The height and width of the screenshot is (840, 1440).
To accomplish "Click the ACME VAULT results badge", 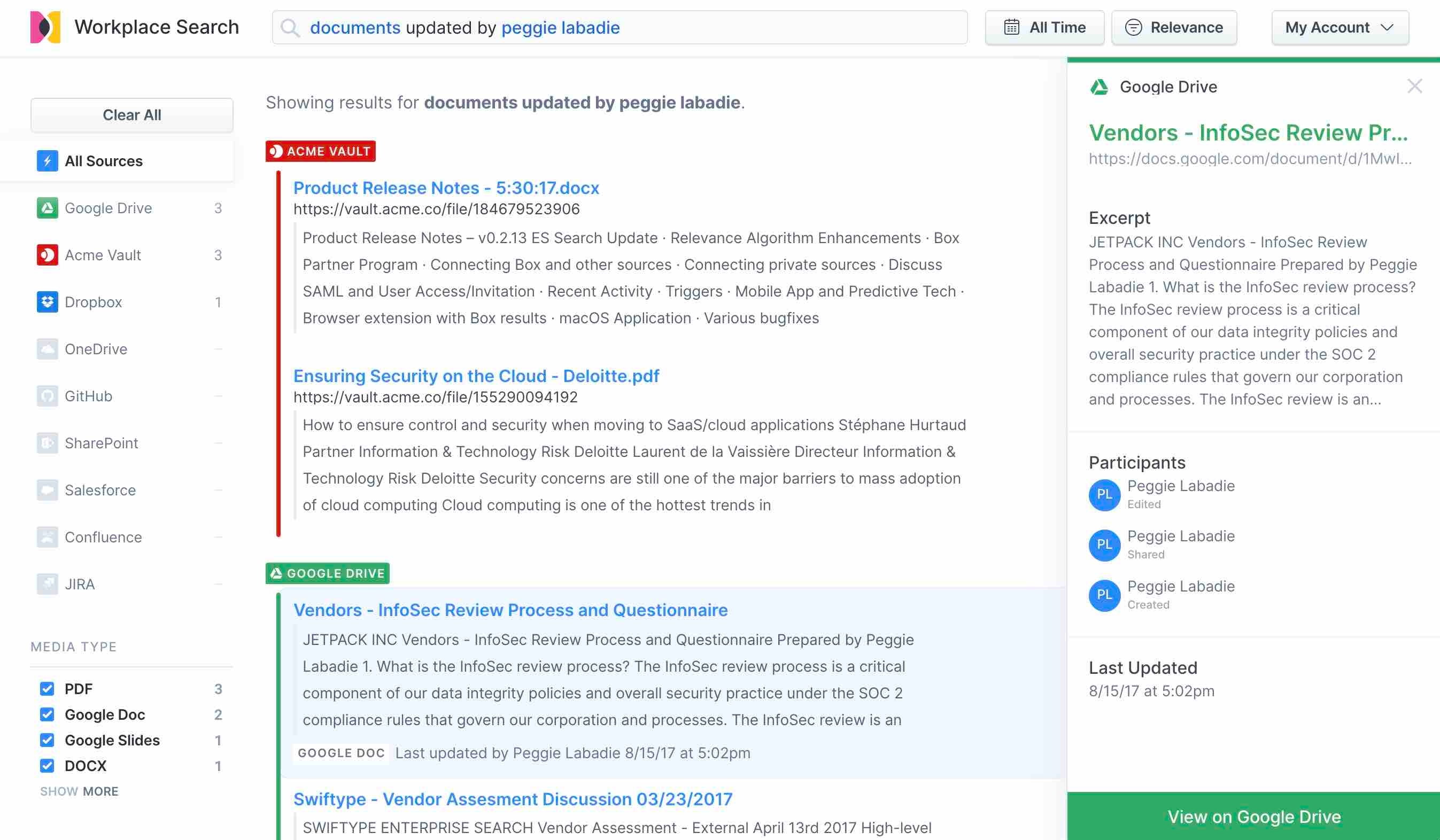I will click(x=321, y=151).
